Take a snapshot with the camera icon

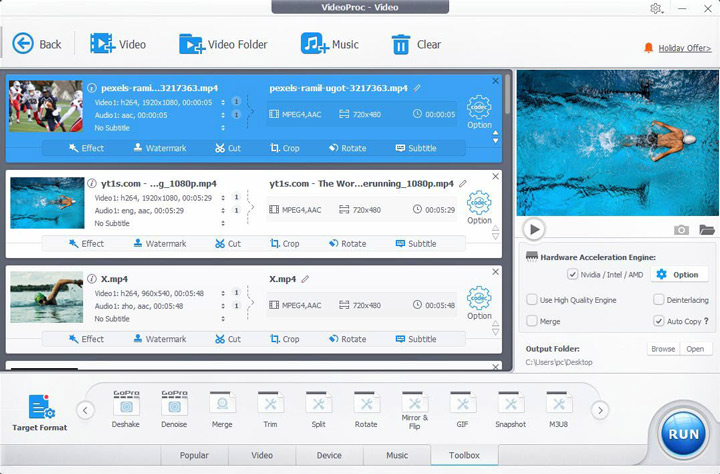681,230
